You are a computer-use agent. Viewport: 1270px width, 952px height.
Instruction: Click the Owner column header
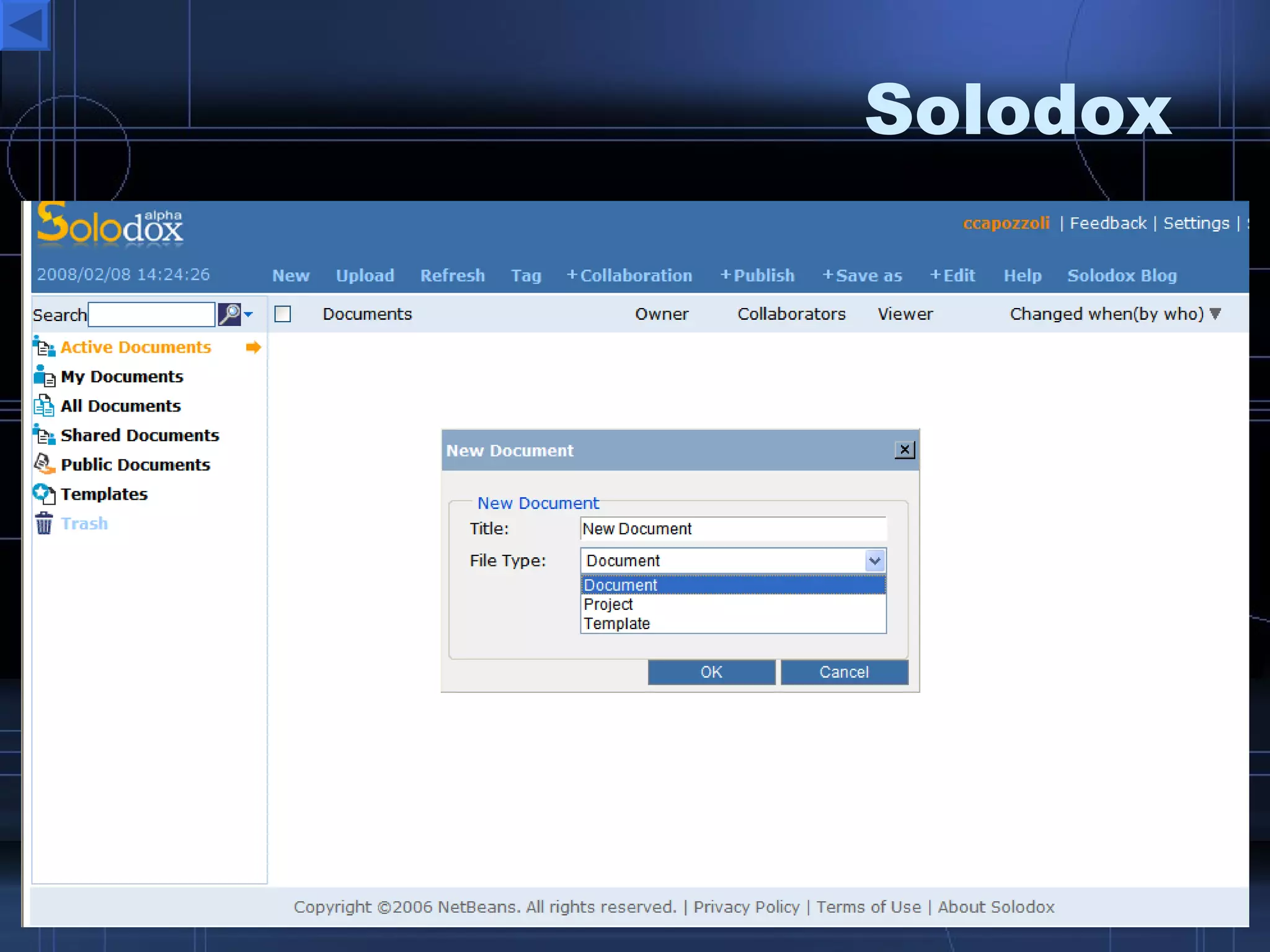[662, 314]
